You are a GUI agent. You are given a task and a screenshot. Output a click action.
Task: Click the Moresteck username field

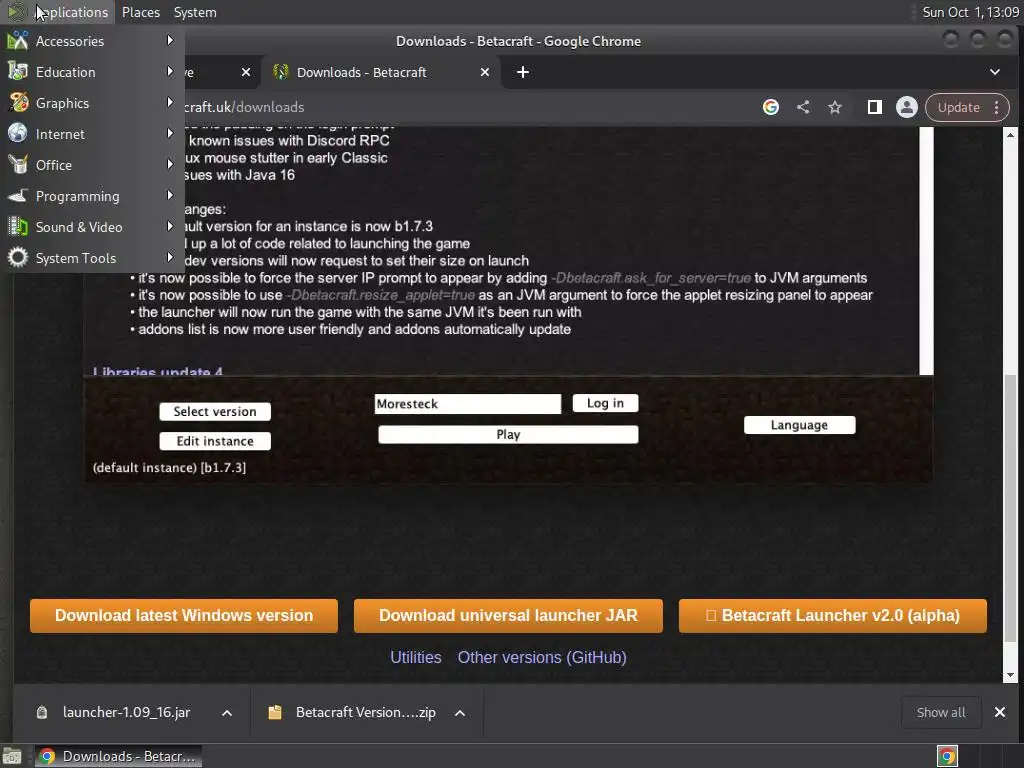coord(468,404)
